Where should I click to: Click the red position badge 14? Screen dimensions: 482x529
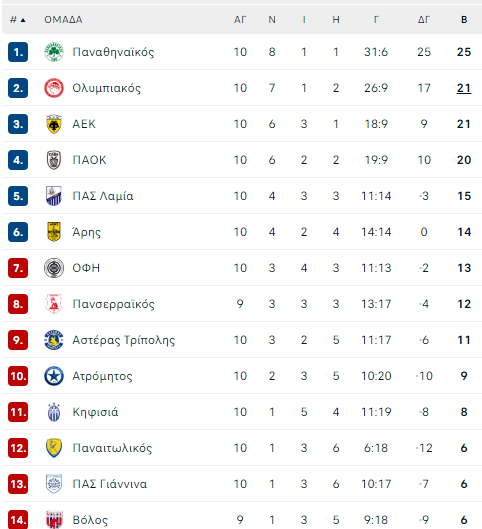pyautogui.click(x=18, y=520)
